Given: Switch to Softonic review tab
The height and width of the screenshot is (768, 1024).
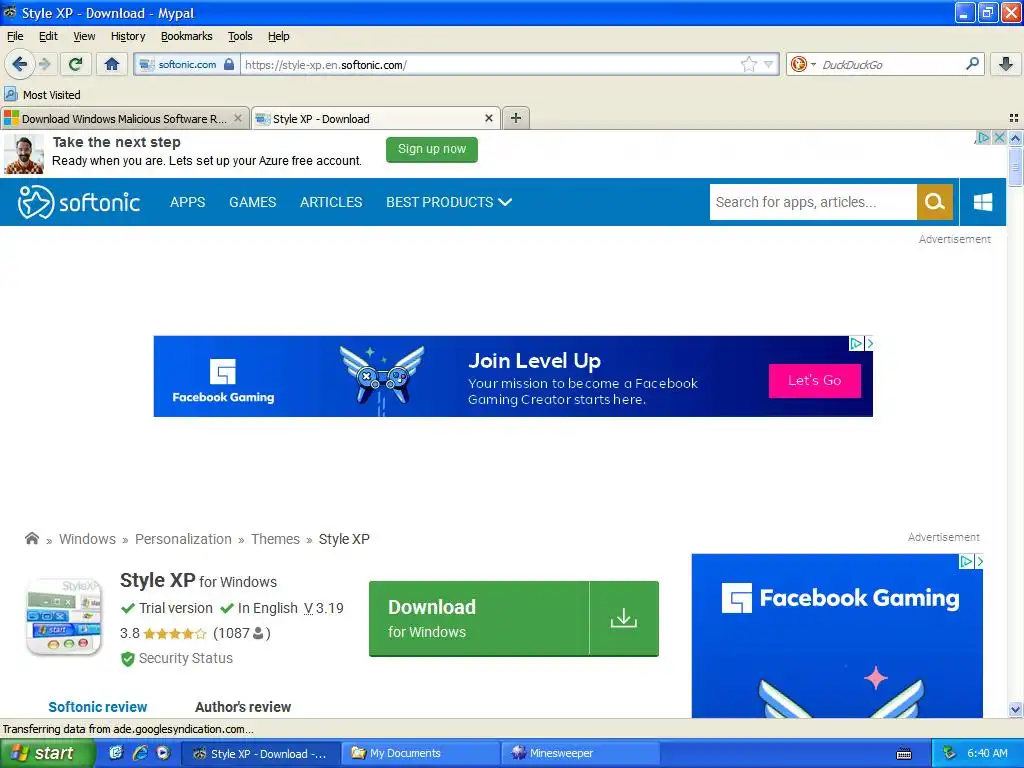Looking at the screenshot, I should [x=98, y=707].
